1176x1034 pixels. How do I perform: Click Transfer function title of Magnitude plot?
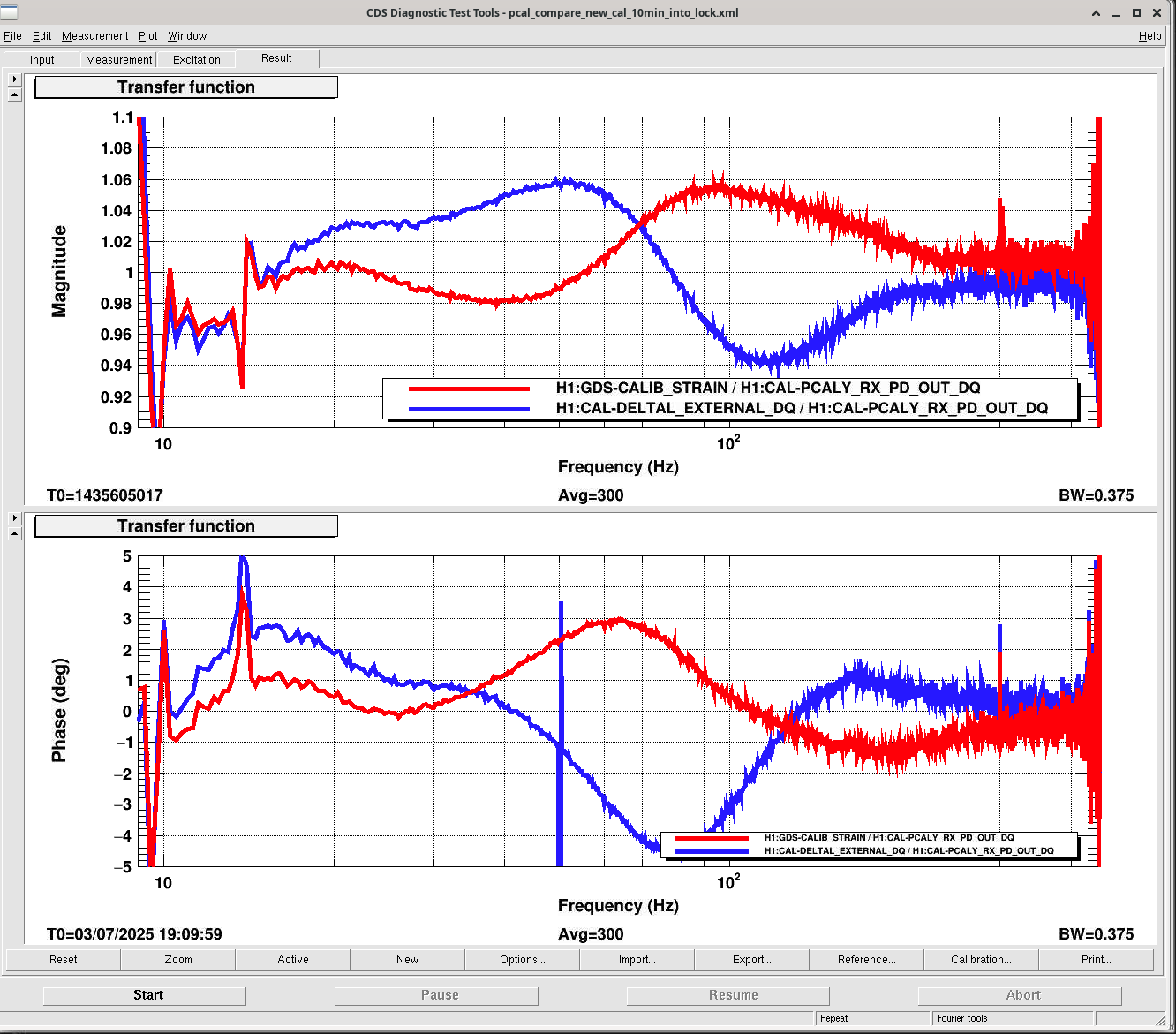point(185,87)
